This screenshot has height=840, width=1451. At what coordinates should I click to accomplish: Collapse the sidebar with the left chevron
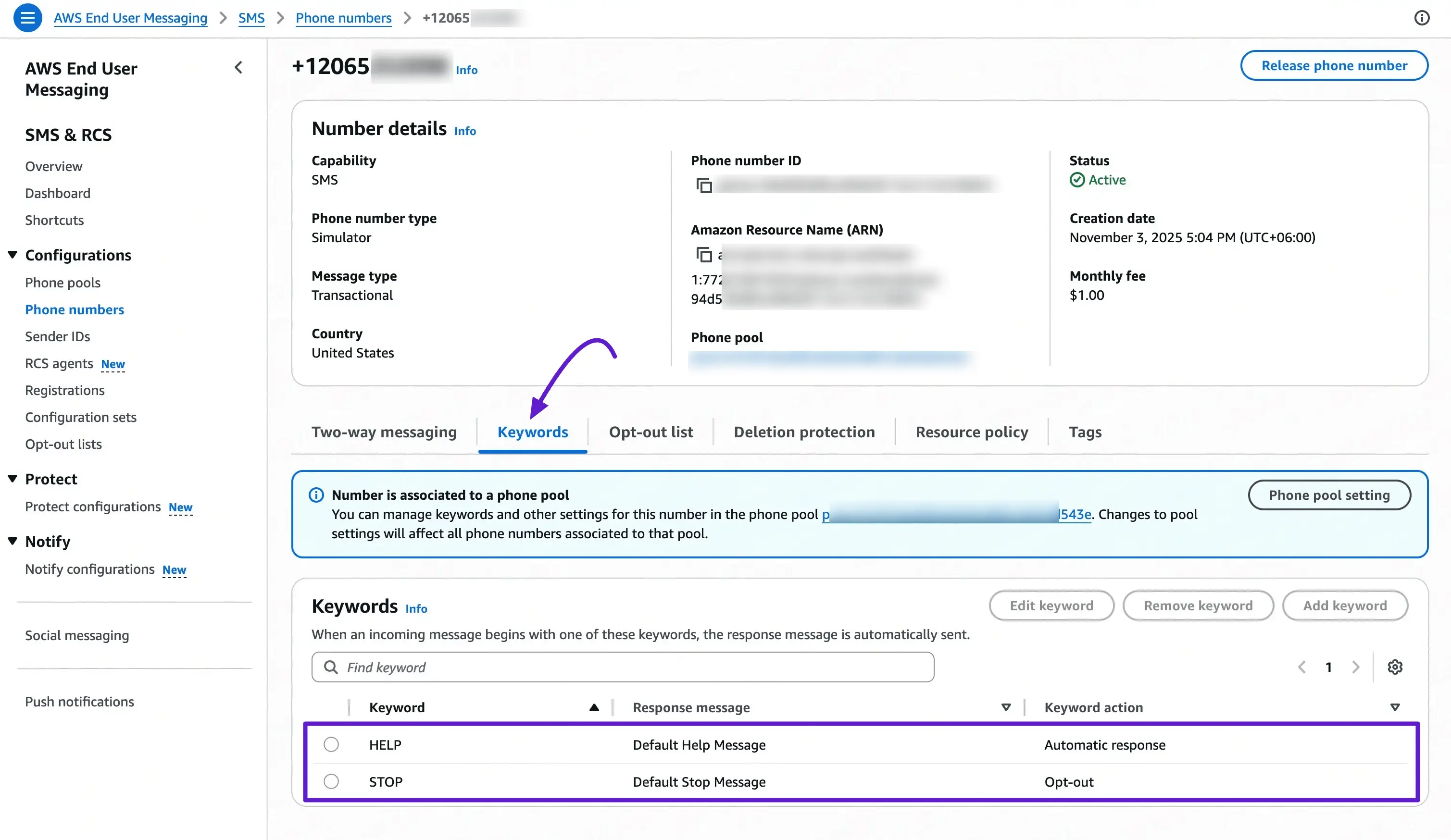pyautogui.click(x=238, y=68)
